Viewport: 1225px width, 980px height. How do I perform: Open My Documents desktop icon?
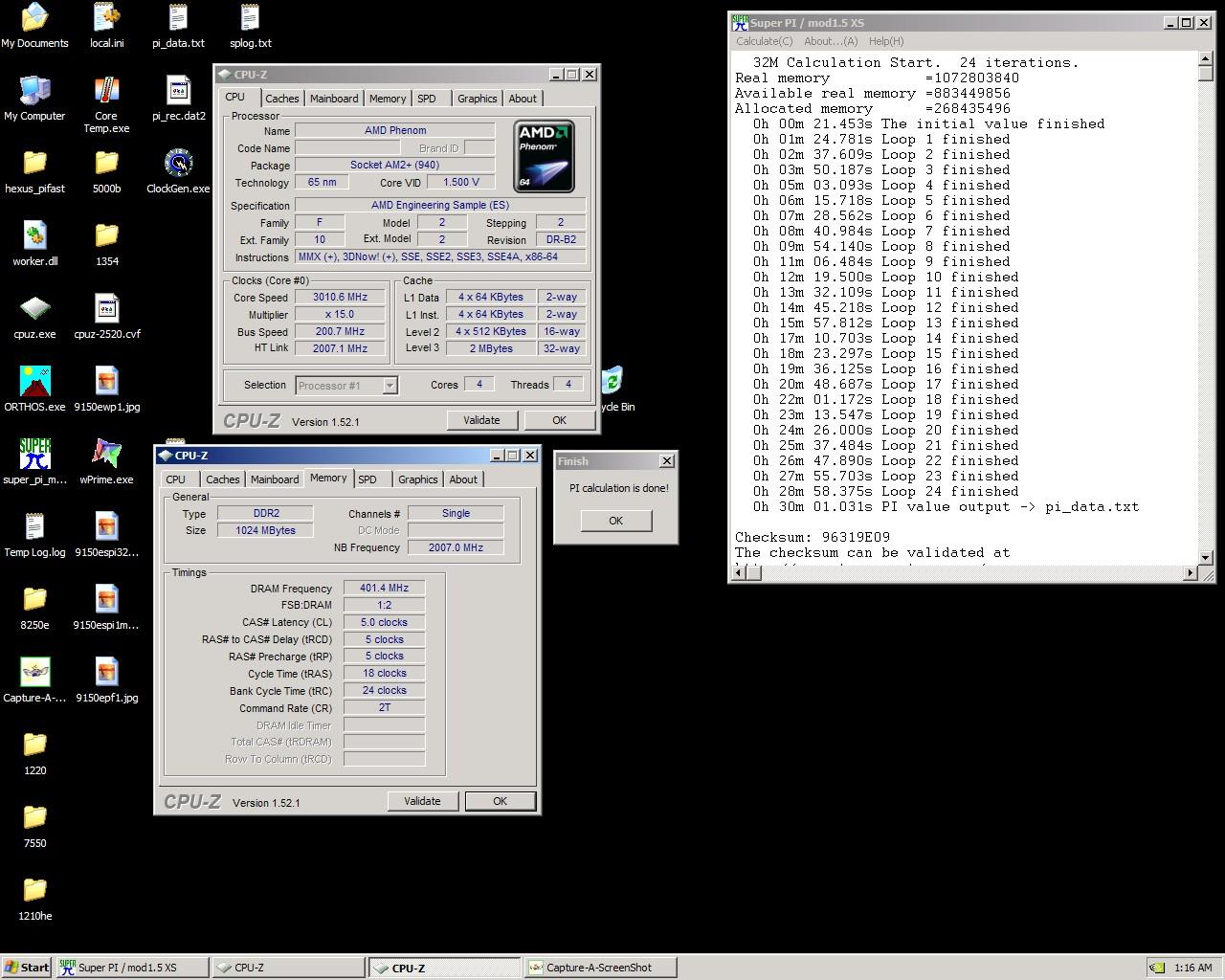click(x=34, y=26)
